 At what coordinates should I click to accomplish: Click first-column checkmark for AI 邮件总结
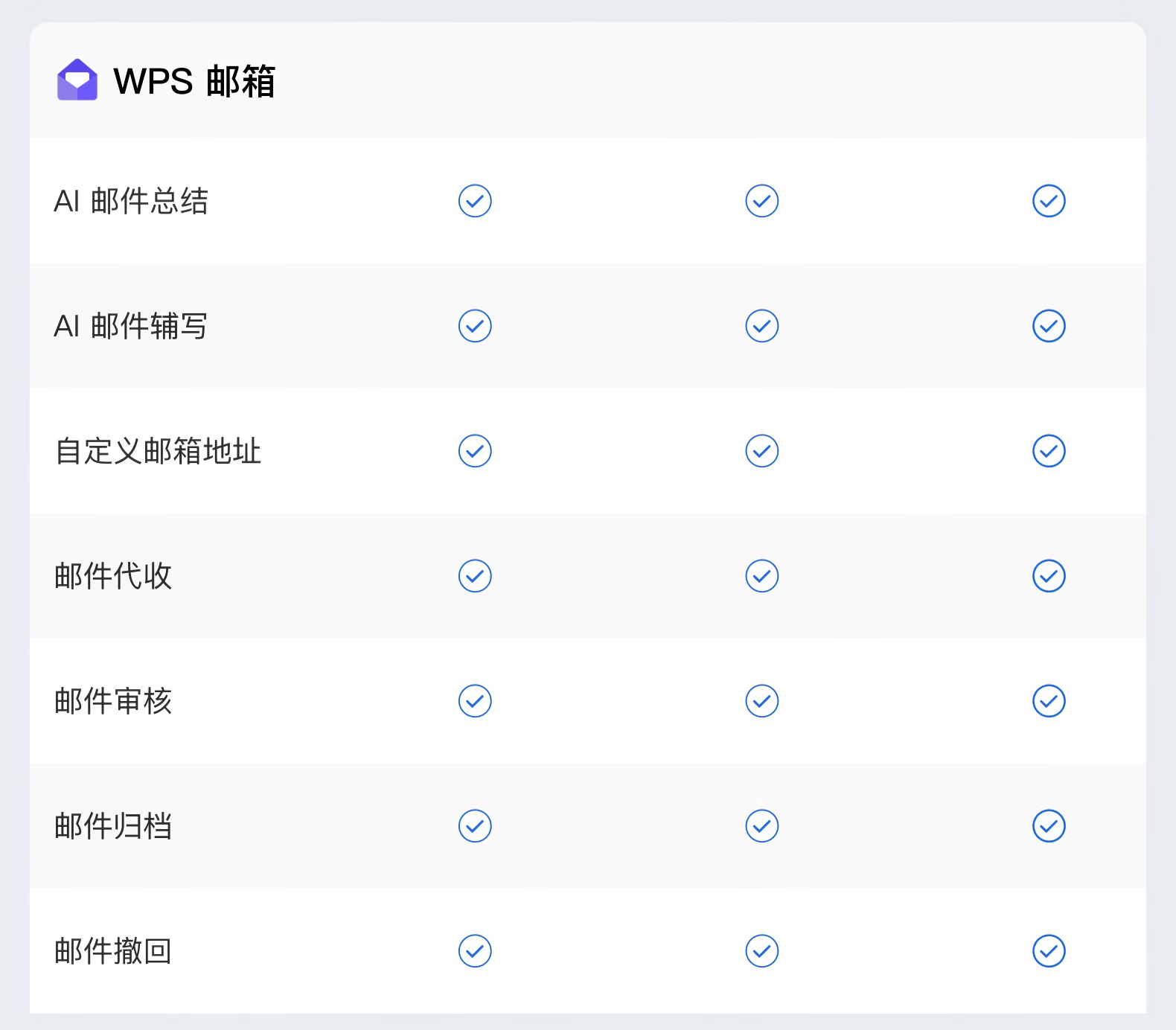(x=475, y=201)
